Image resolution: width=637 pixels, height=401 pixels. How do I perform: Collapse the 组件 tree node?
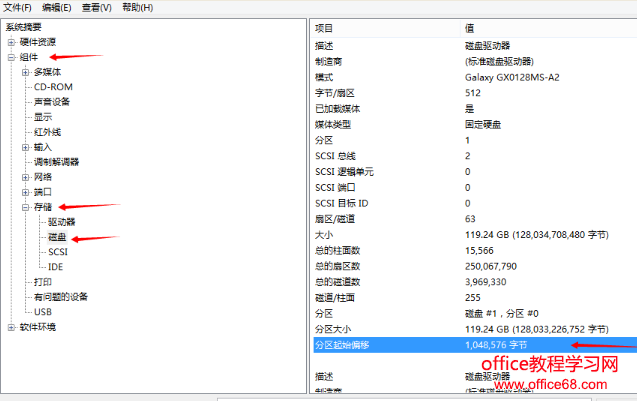pyautogui.click(x=11, y=57)
